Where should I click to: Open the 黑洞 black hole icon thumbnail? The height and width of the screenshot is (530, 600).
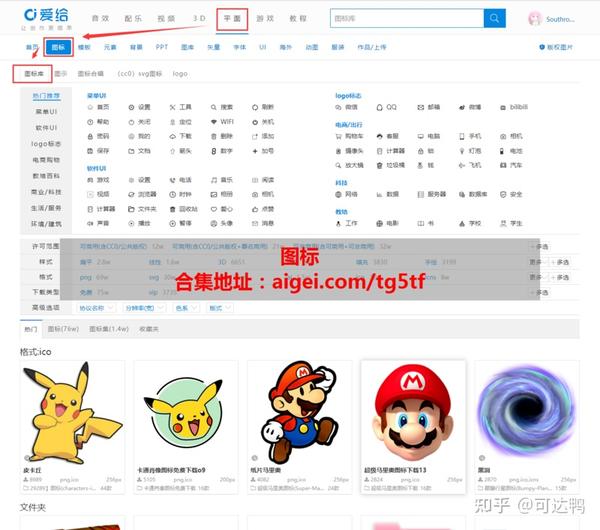click(x=527, y=413)
